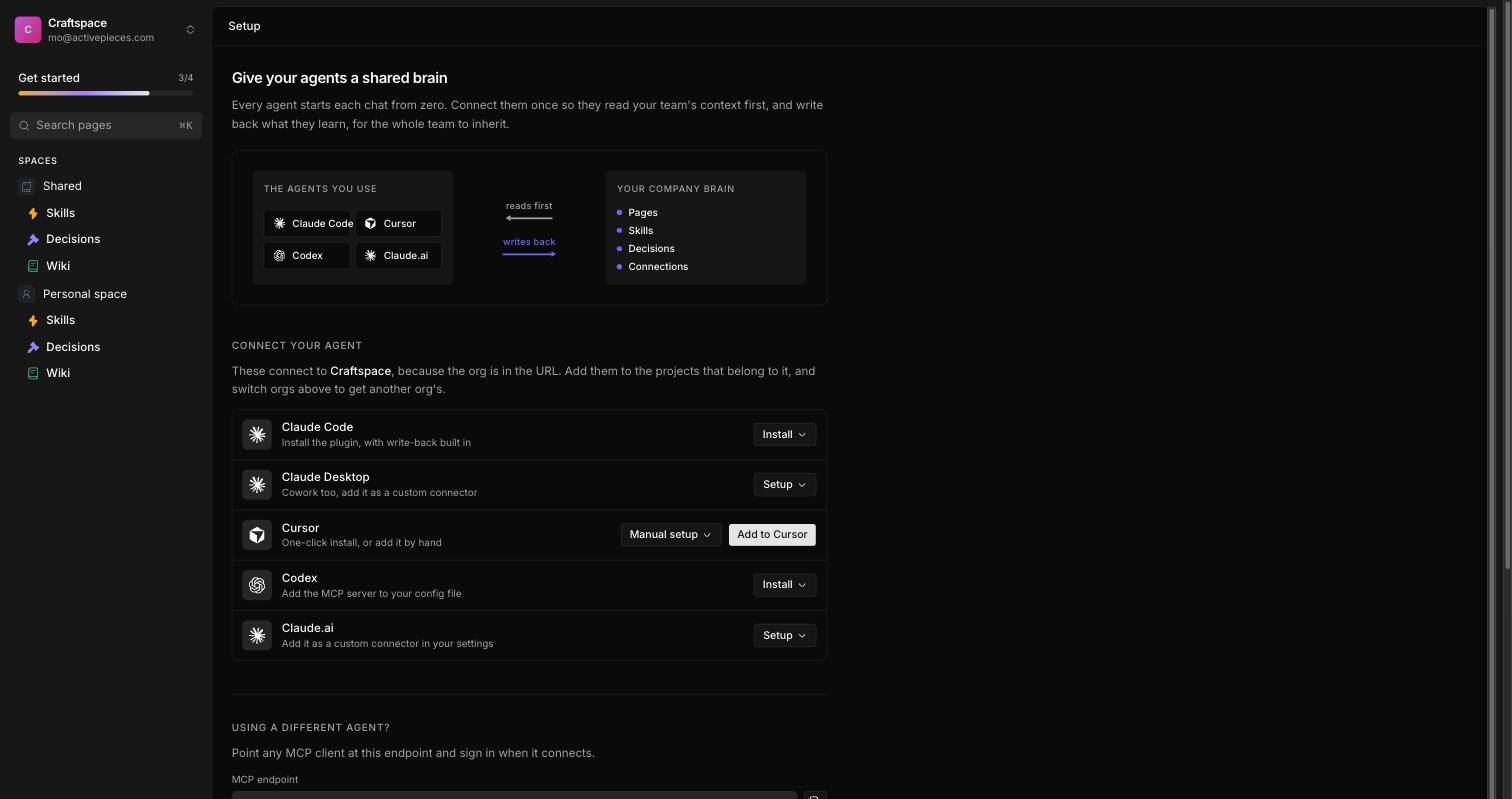Image resolution: width=1512 pixels, height=799 pixels.
Task: Open the Claude Code Install dropdown
Action: tap(785, 434)
